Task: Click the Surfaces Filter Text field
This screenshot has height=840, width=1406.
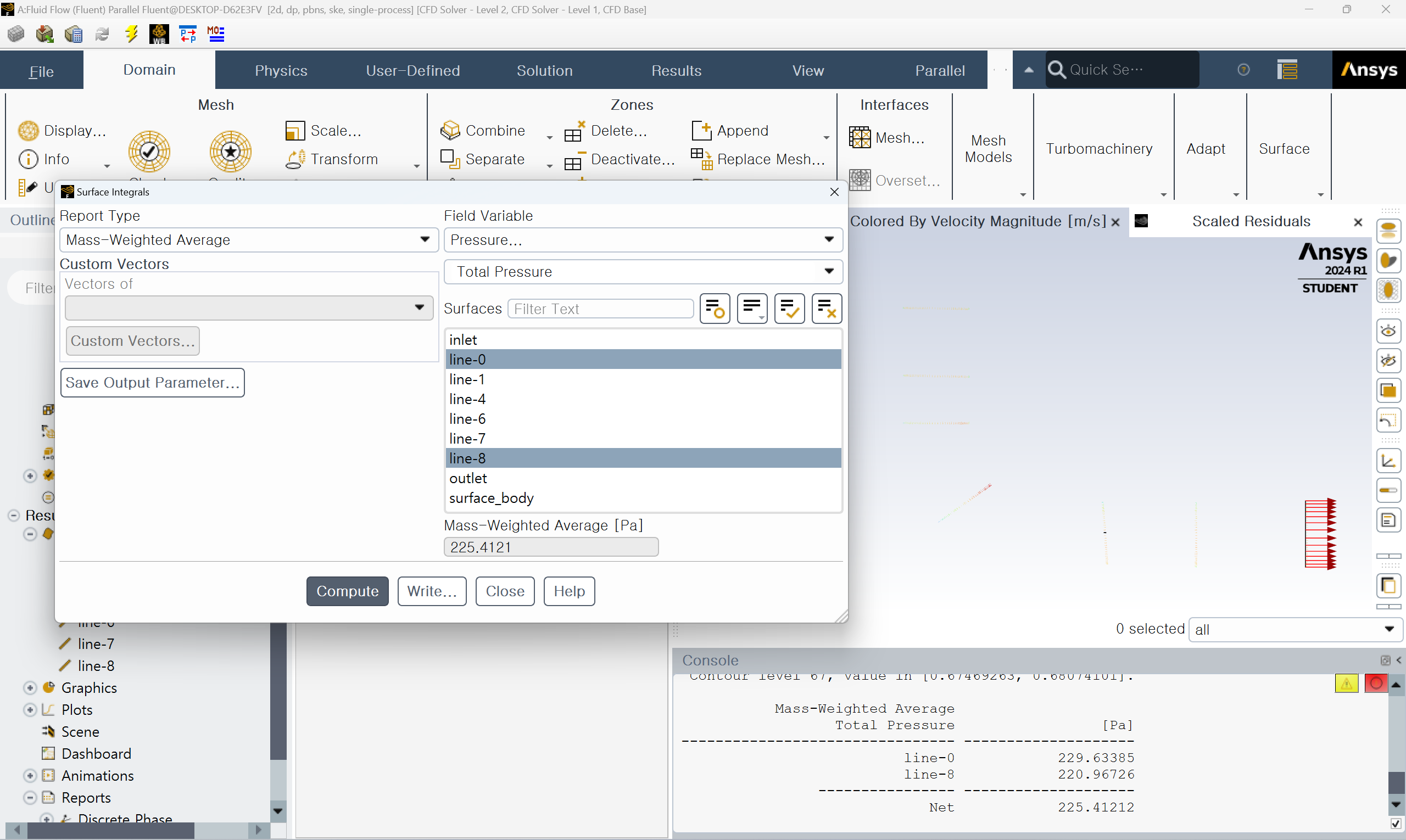Action: tap(600, 309)
